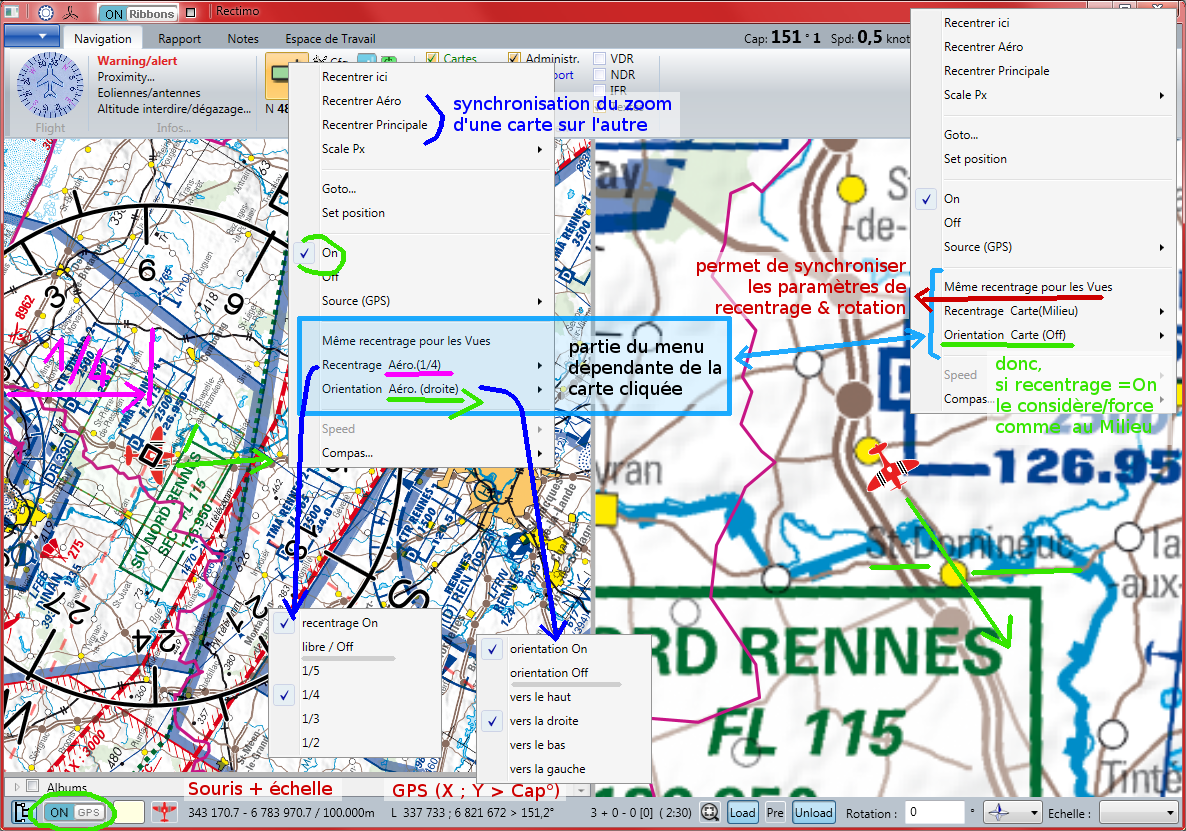Open Eoliennes/antennes option
This screenshot has width=1186, height=831.
149,93
